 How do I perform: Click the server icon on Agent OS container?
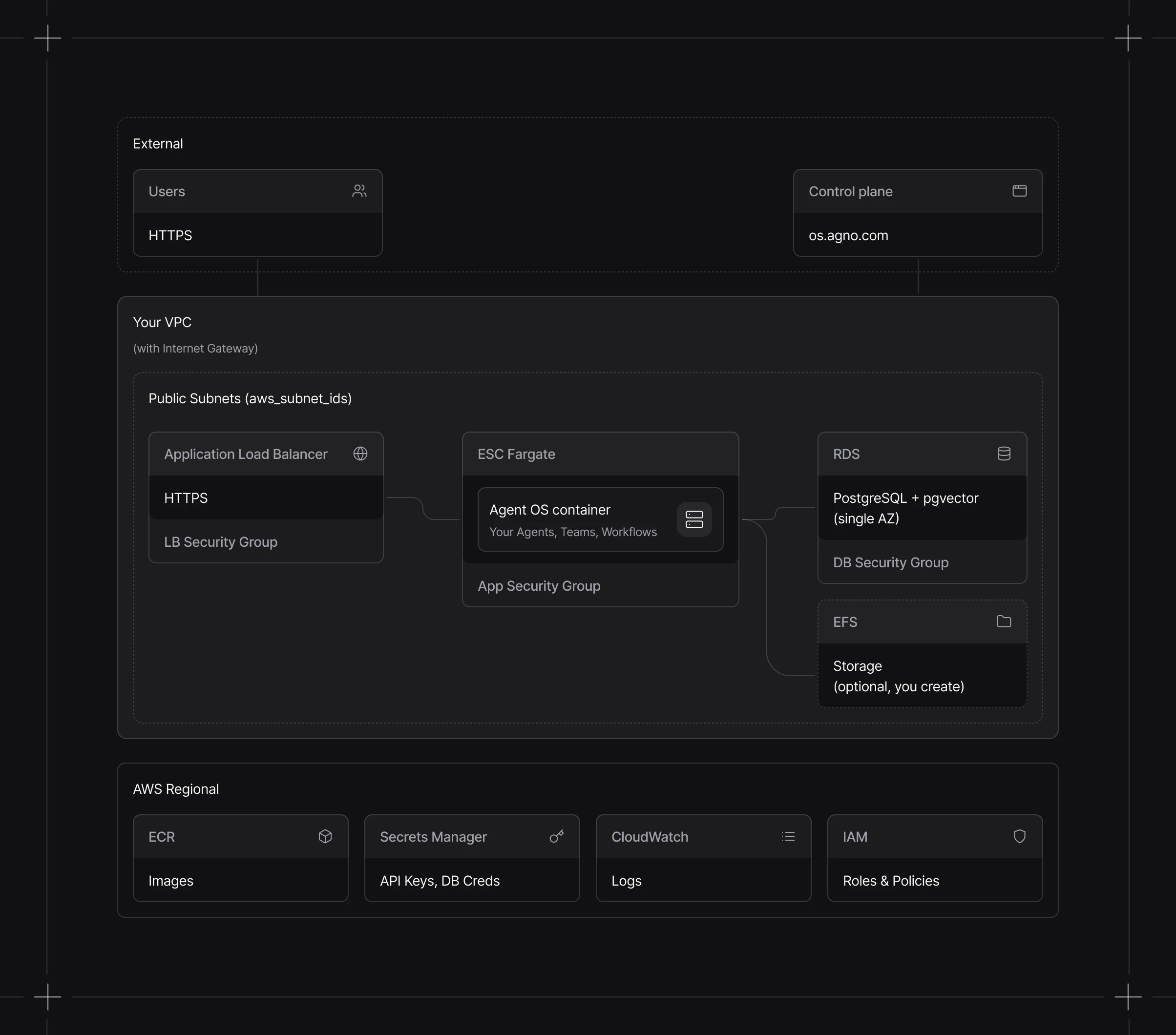[x=694, y=519]
